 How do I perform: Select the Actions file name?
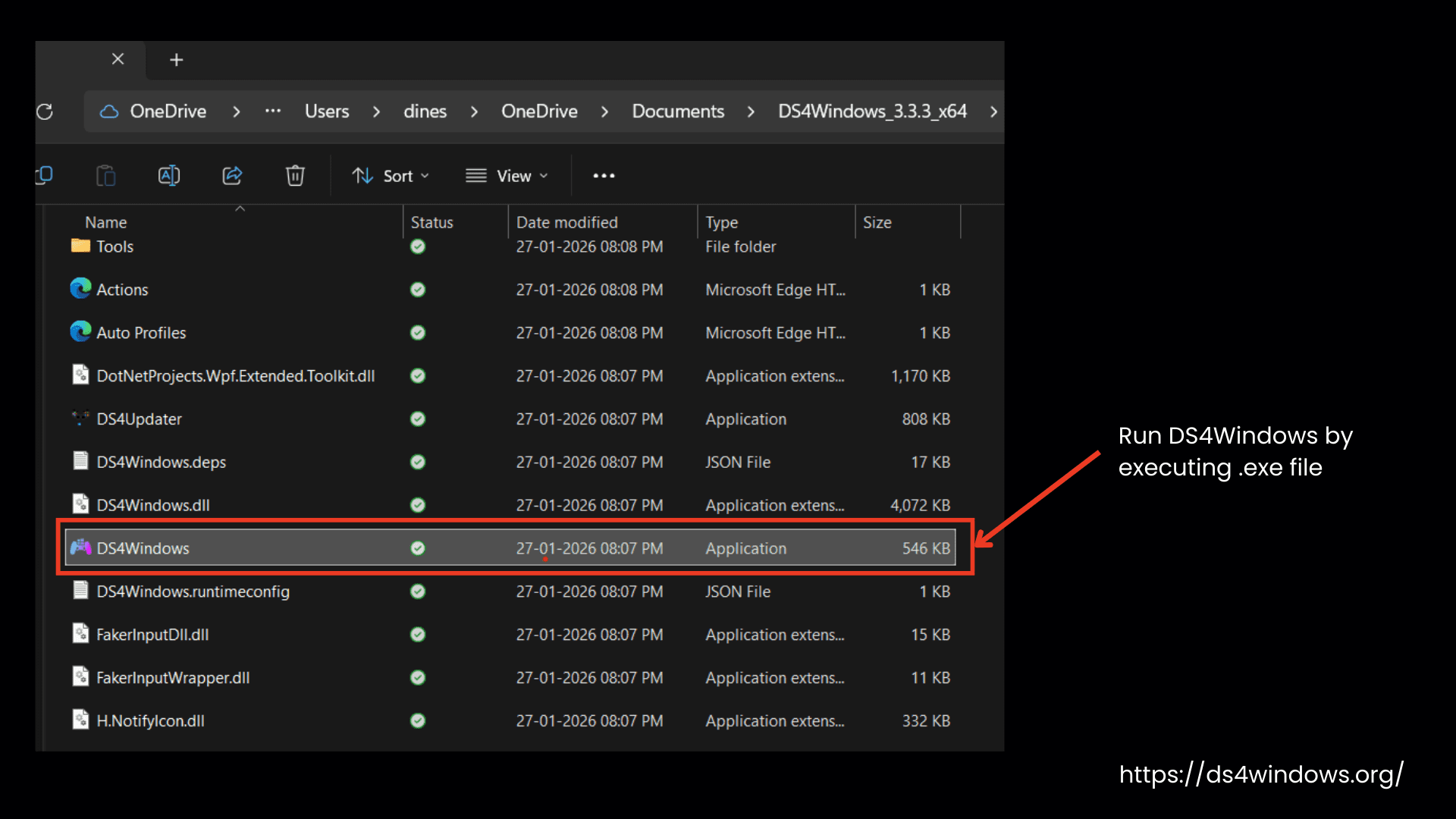point(122,290)
